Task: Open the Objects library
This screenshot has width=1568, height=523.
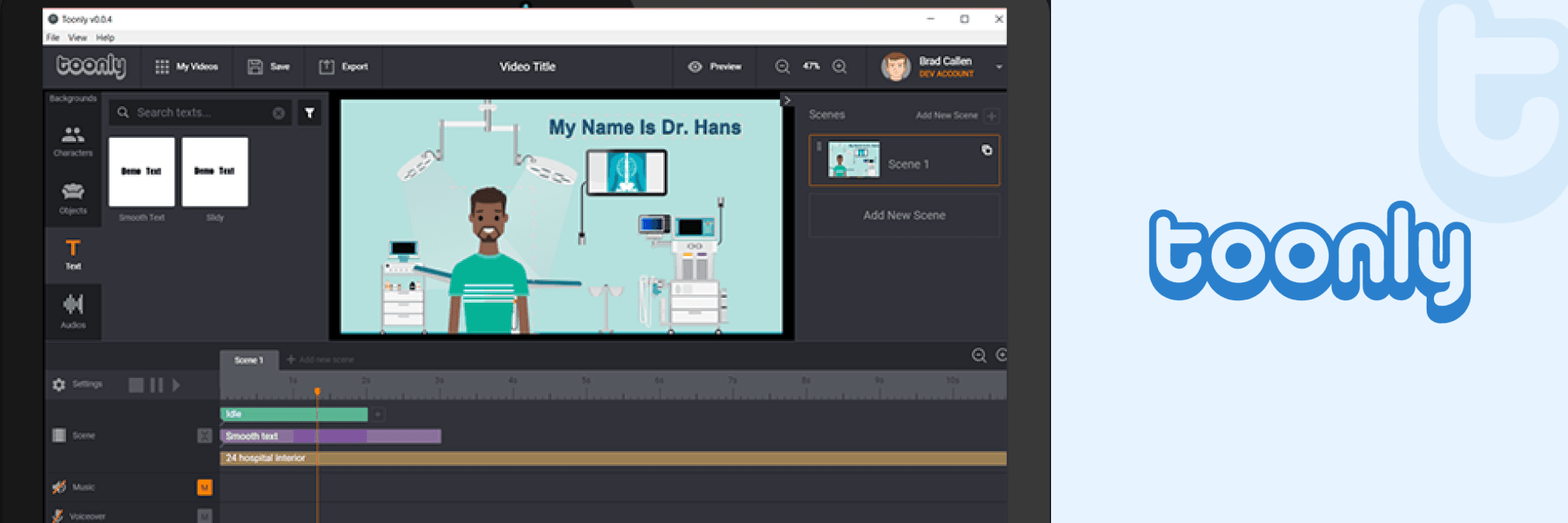Action: 73,198
